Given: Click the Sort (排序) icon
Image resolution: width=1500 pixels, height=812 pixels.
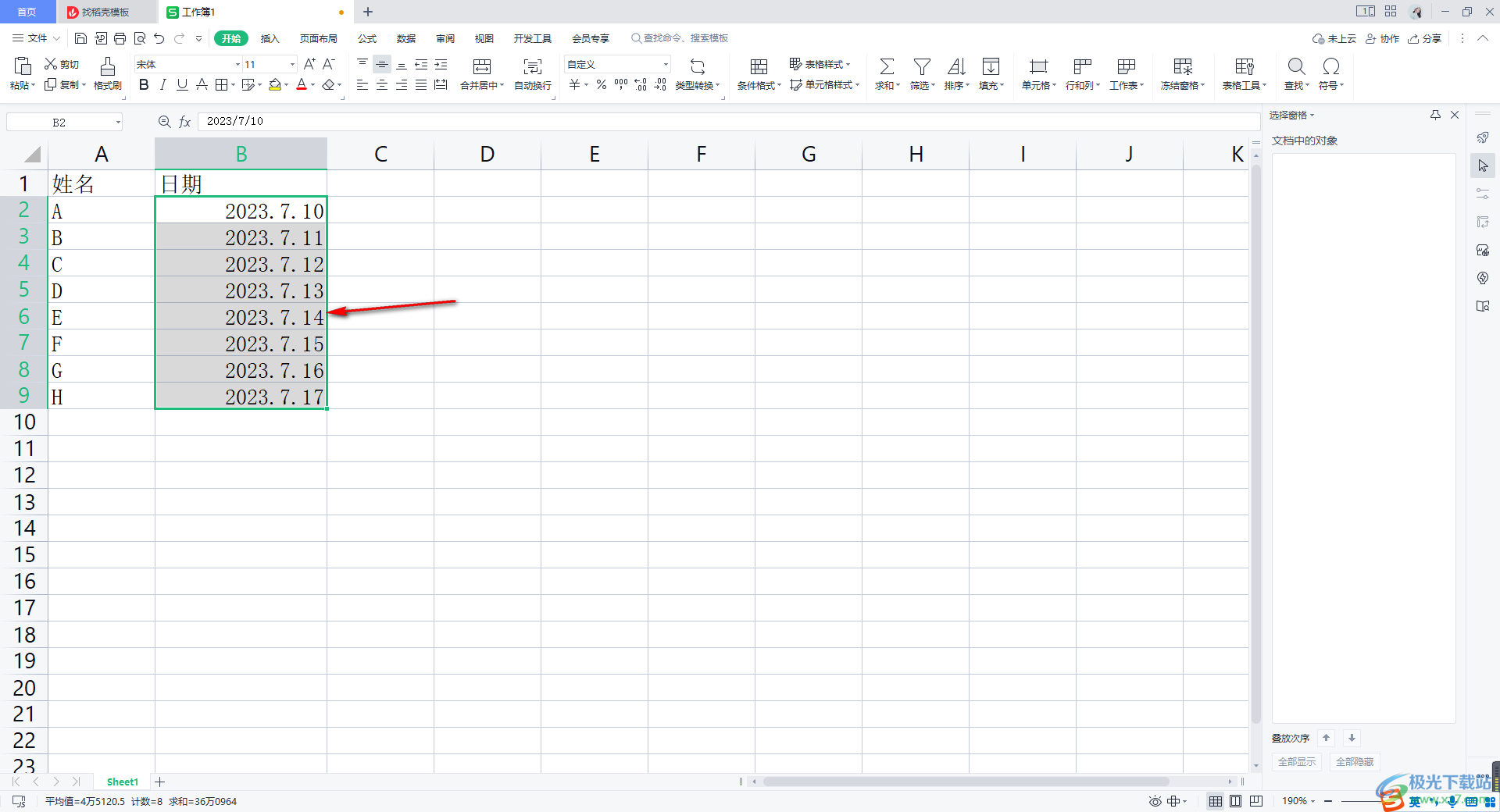Looking at the screenshot, I should point(956,66).
